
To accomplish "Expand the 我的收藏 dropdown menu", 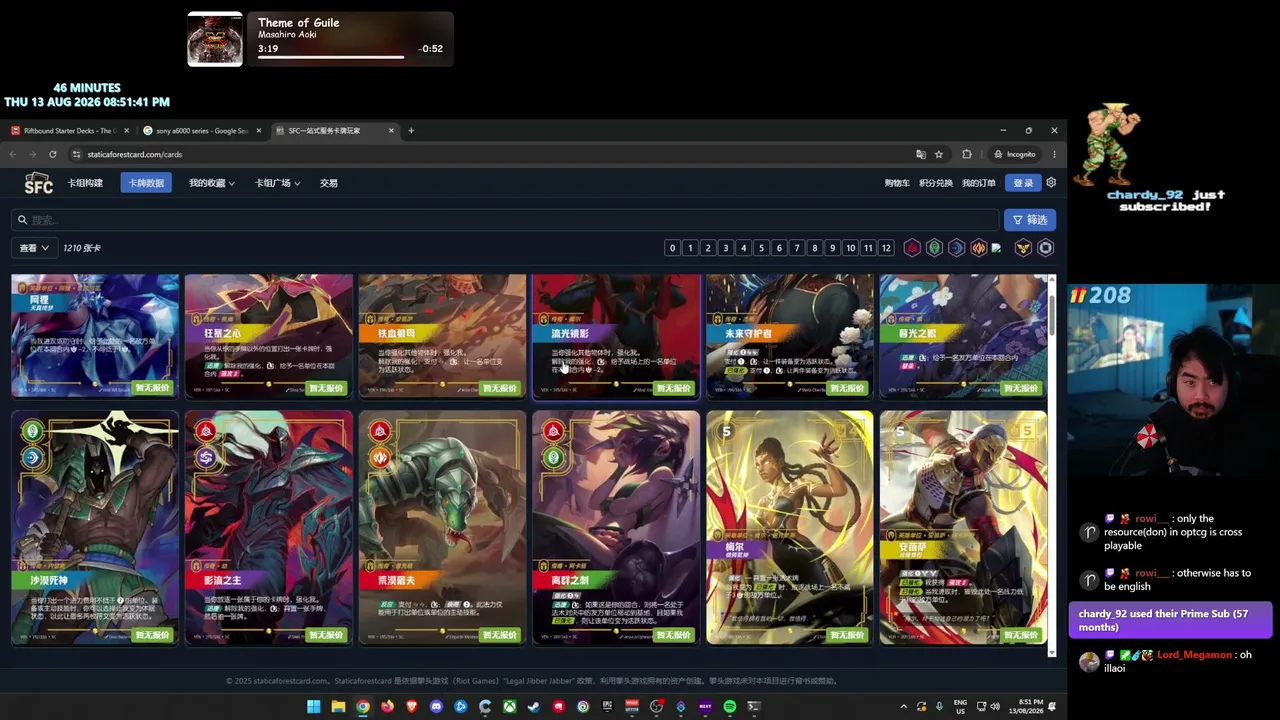I will click(x=212, y=183).
